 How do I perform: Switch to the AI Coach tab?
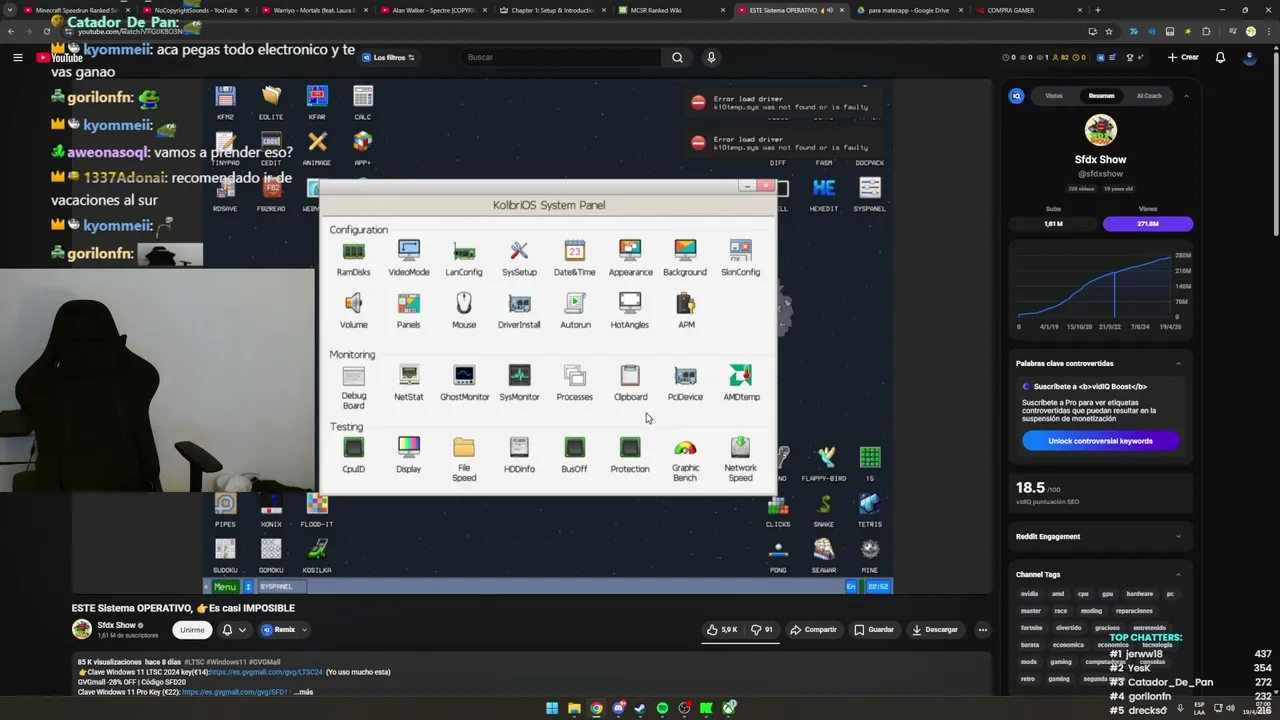[1149, 96]
